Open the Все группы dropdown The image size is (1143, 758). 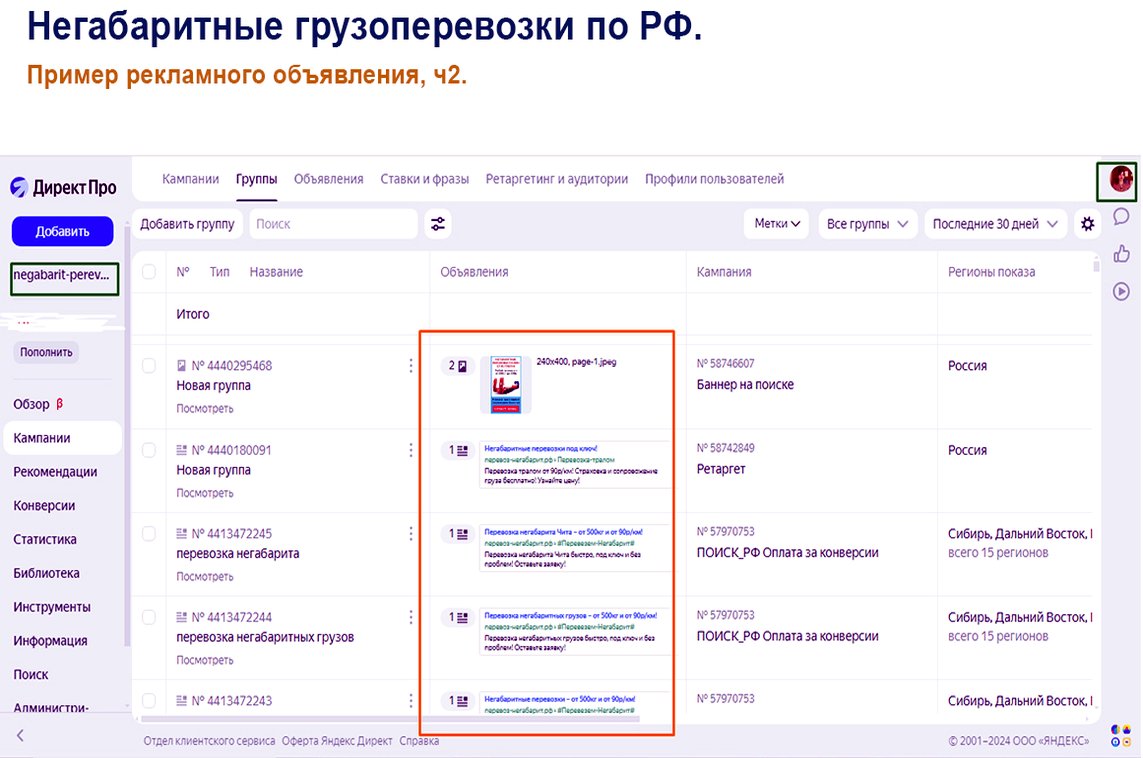pyautogui.click(x=867, y=224)
